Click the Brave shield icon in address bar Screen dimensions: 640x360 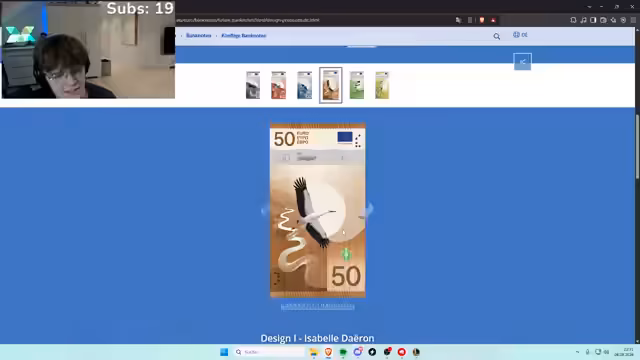482,20
